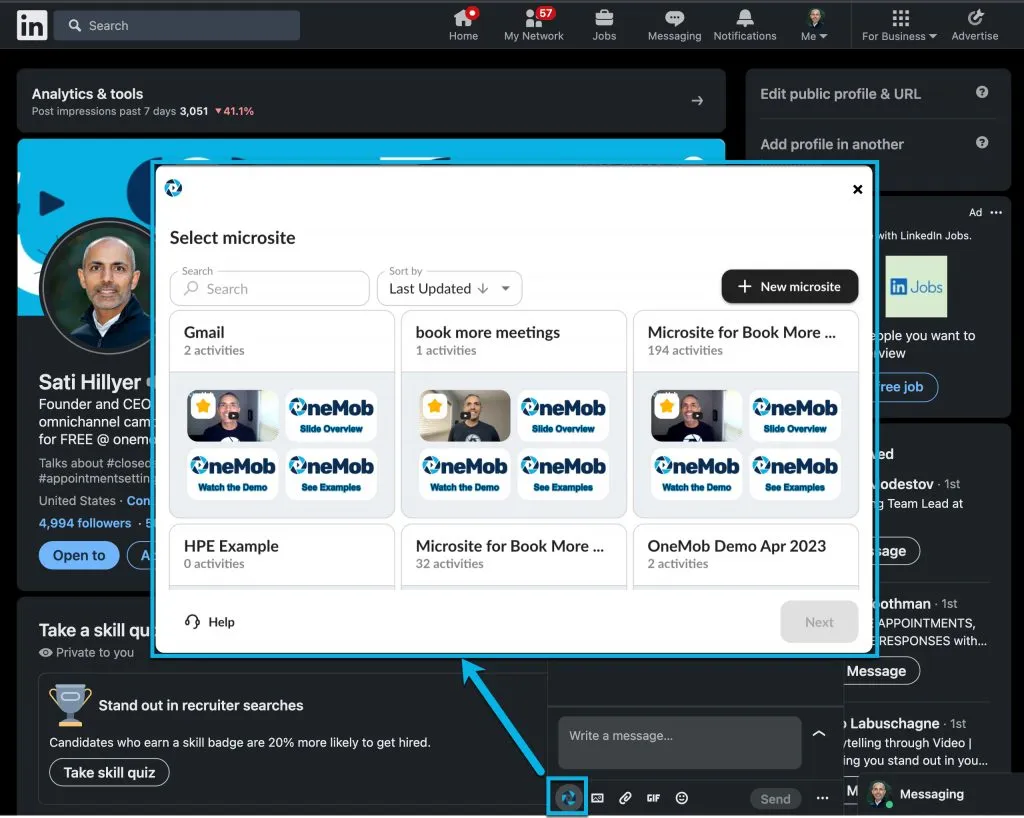Close the Select microsite dialog

click(857, 189)
